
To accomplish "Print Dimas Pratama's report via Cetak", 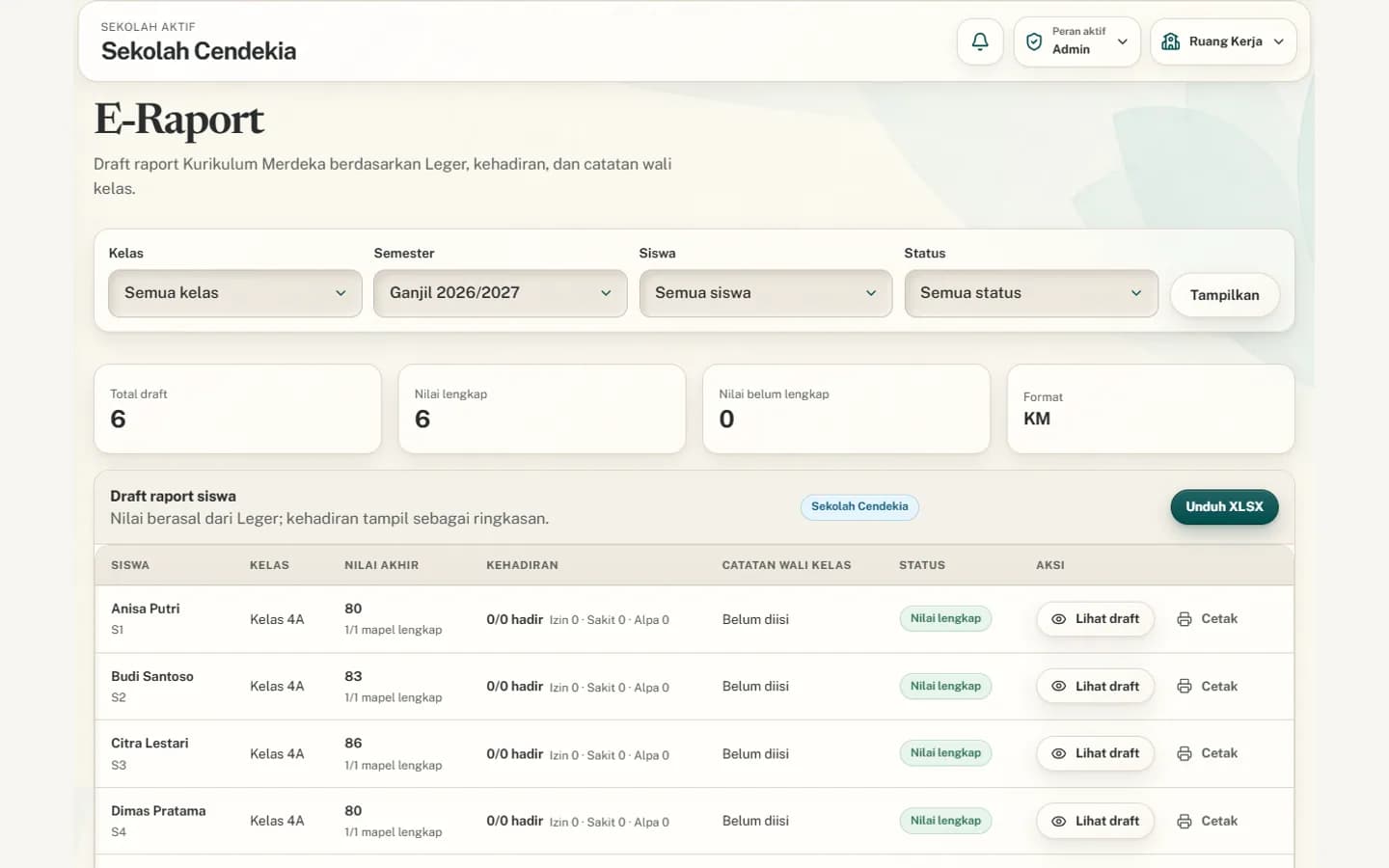I will (x=1208, y=821).
